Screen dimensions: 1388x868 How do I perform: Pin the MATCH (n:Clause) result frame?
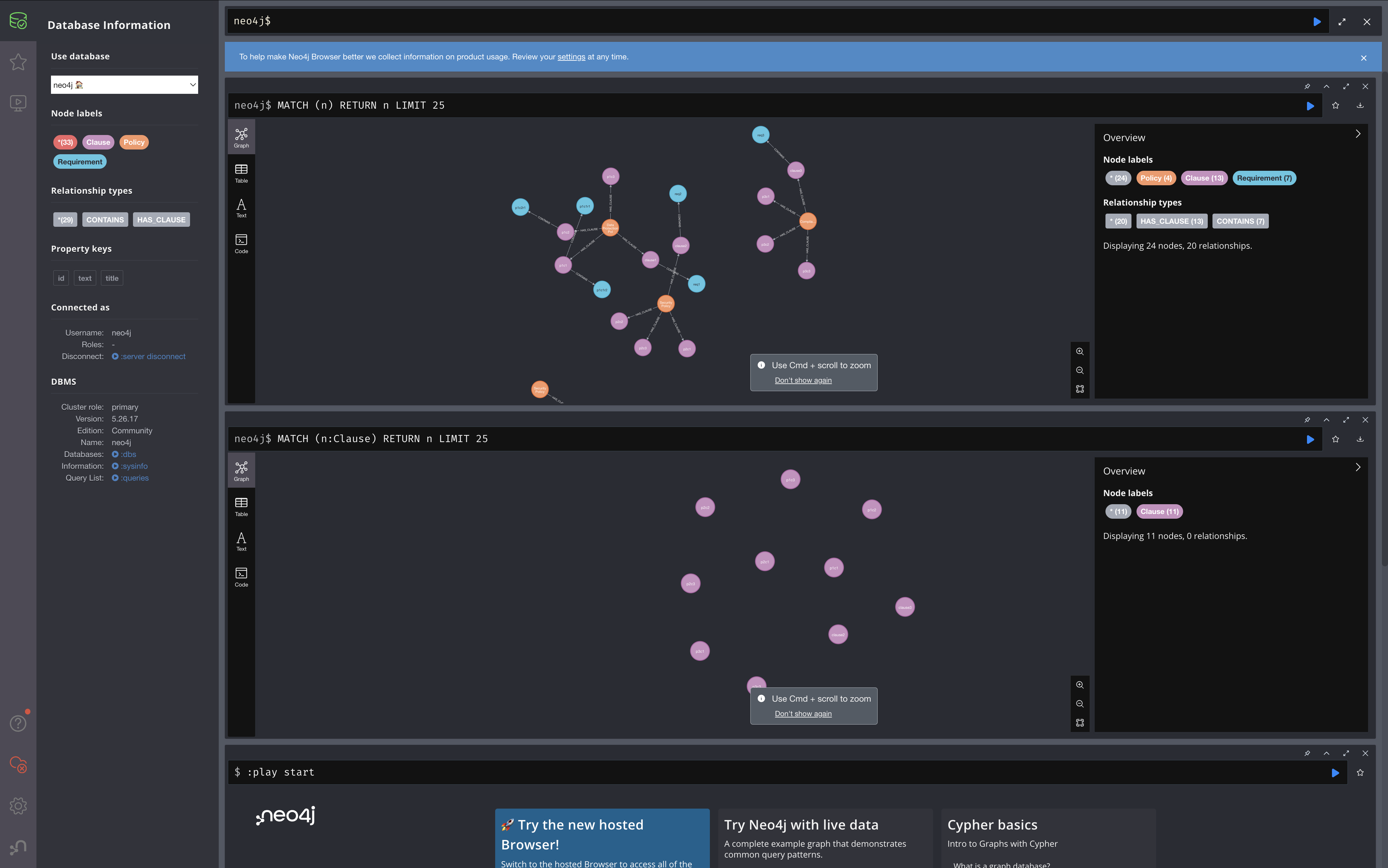(x=1307, y=420)
